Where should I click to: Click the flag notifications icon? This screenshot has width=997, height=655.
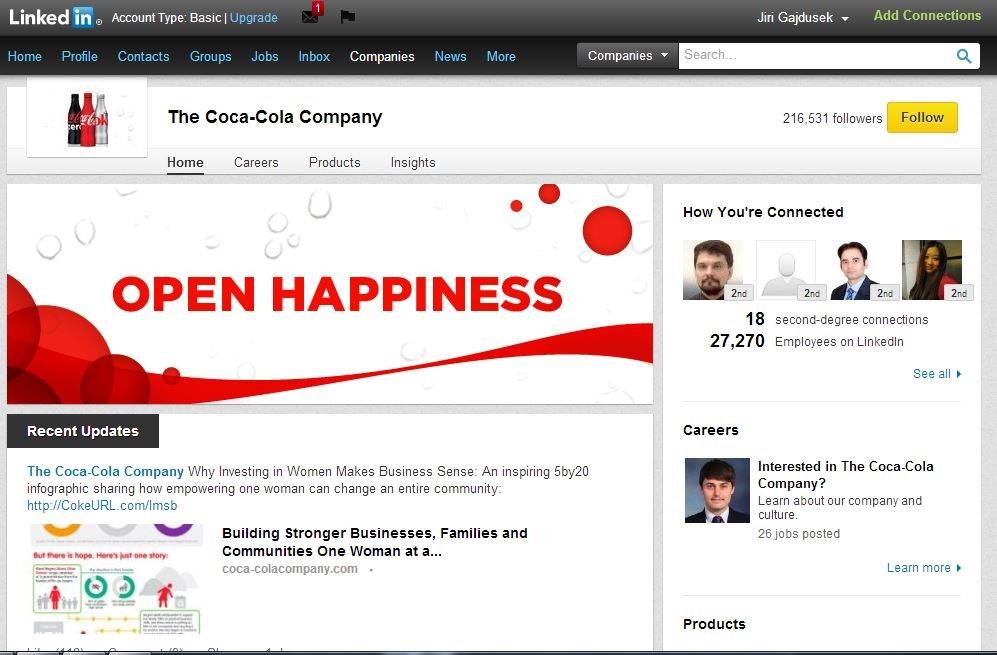point(347,17)
